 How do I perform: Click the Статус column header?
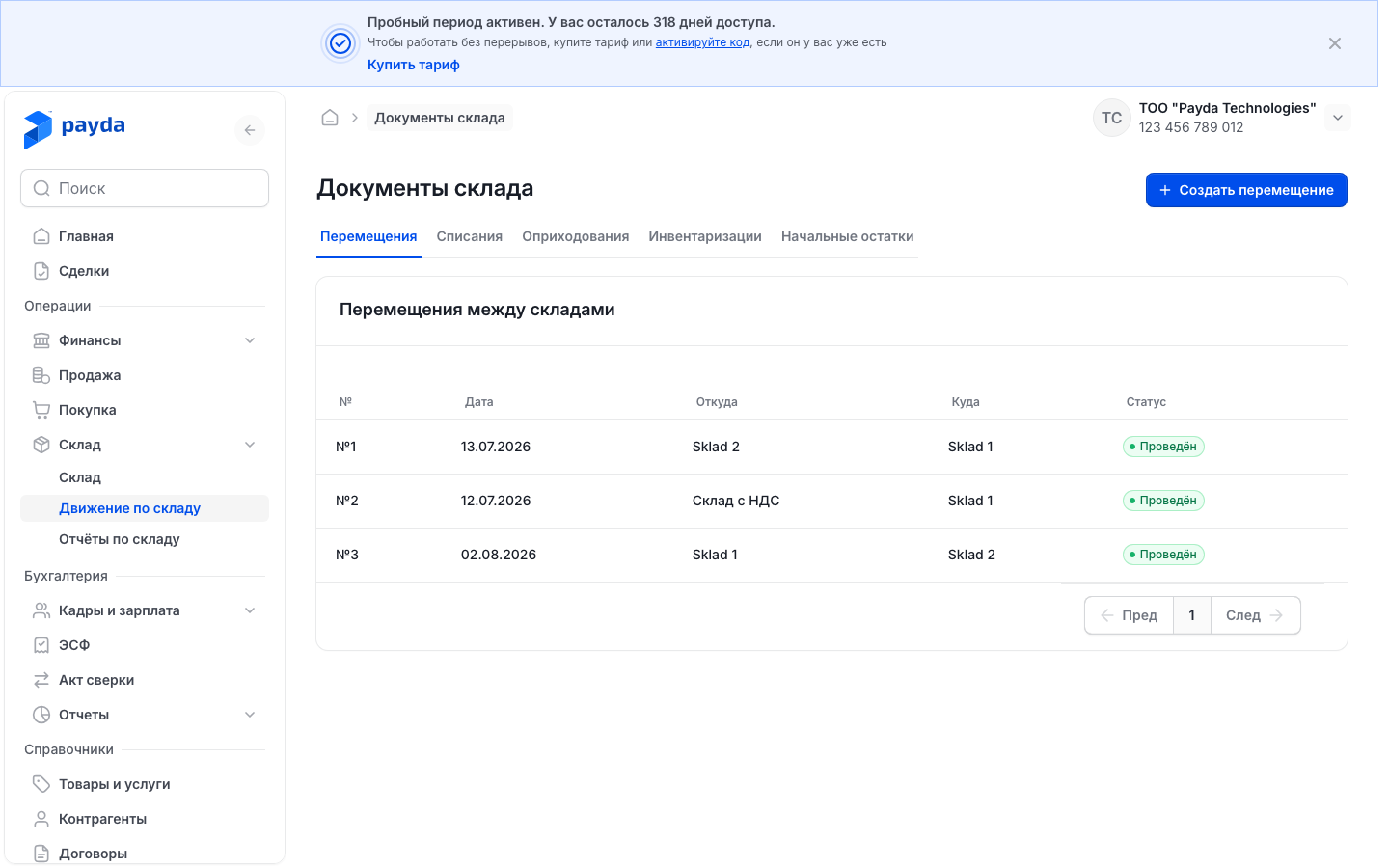[x=1146, y=402]
